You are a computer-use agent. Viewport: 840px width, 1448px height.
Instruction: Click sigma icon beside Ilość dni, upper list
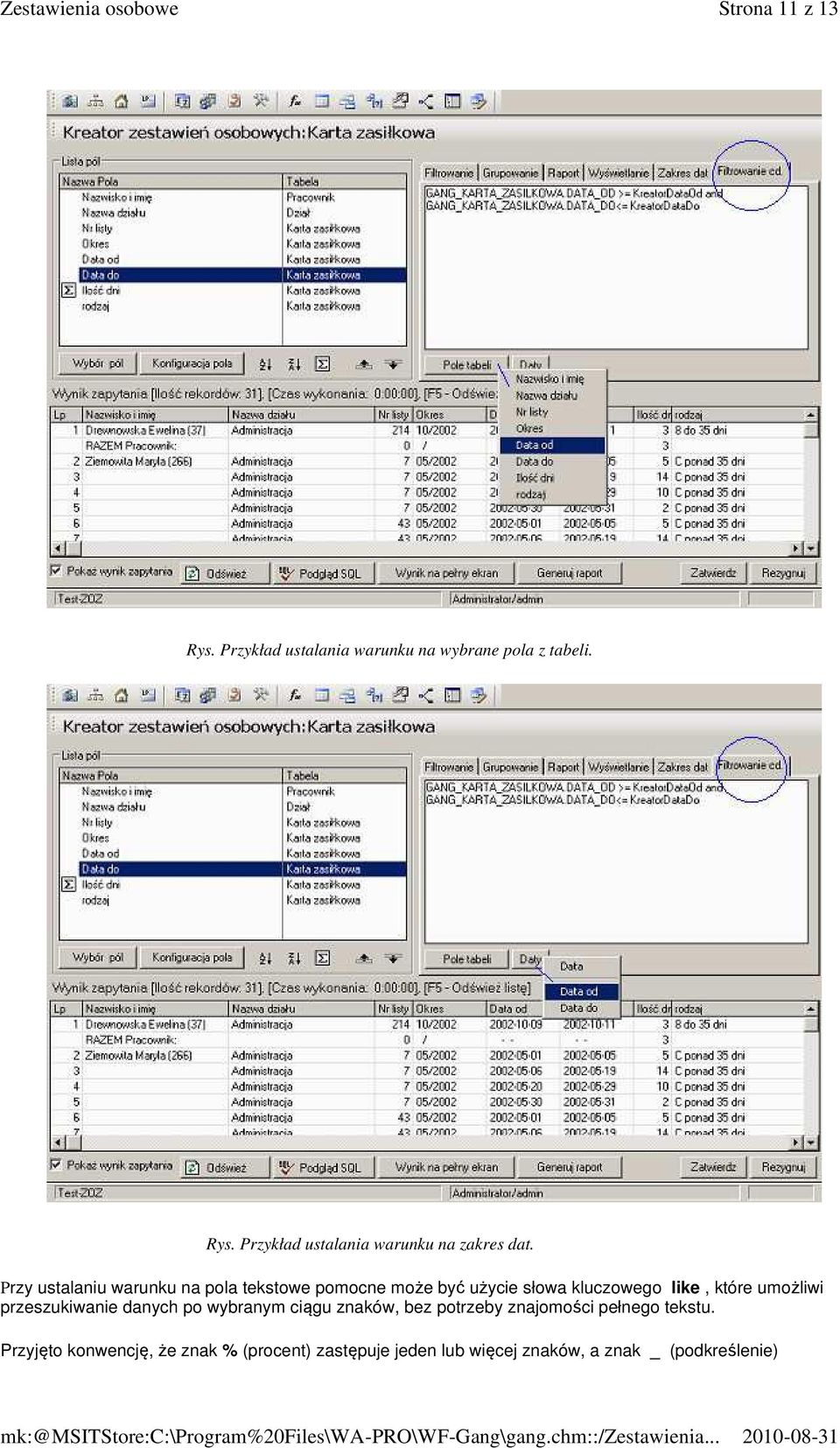tap(69, 291)
